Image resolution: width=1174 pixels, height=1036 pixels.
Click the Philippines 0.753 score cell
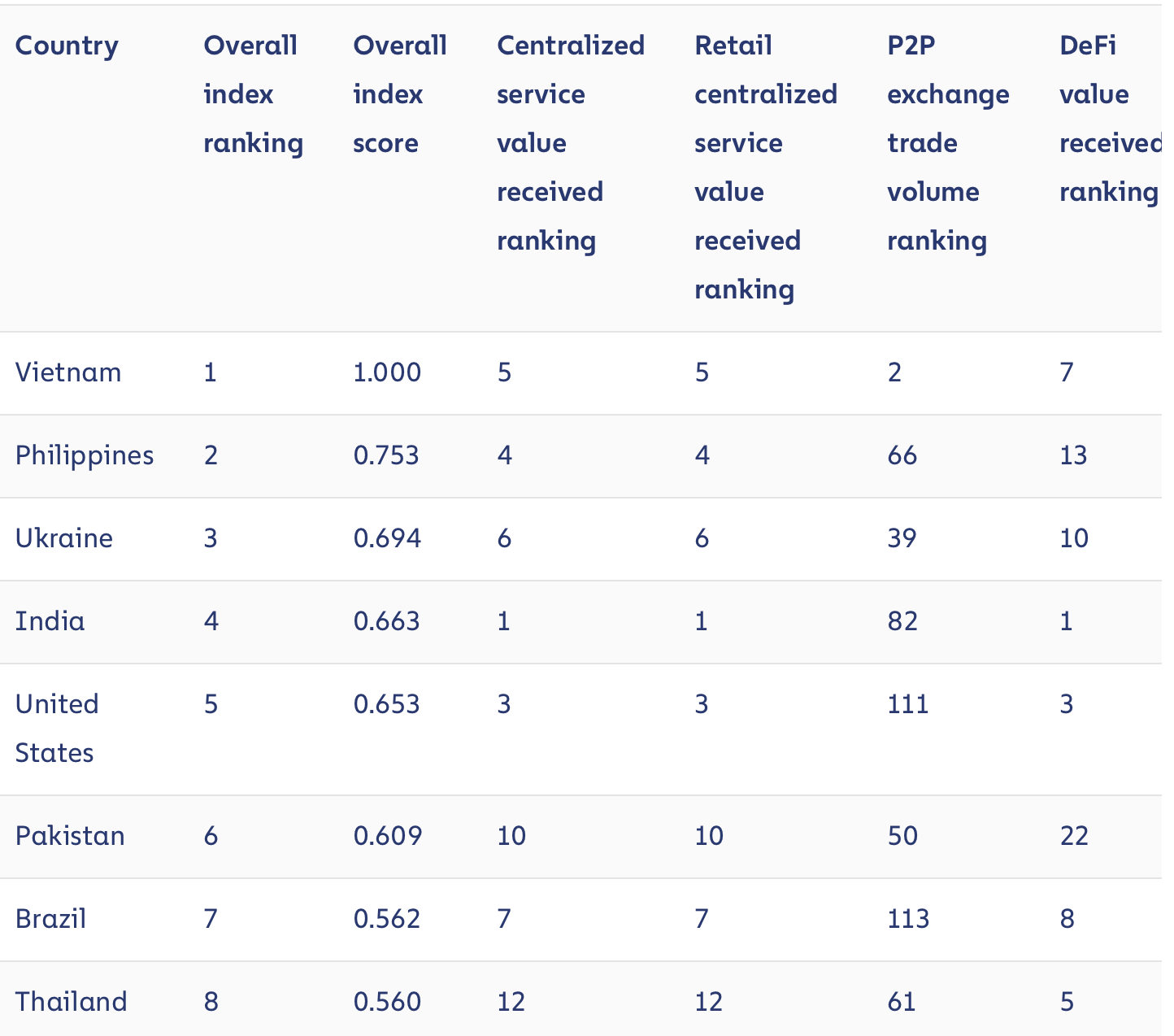coord(386,455)
